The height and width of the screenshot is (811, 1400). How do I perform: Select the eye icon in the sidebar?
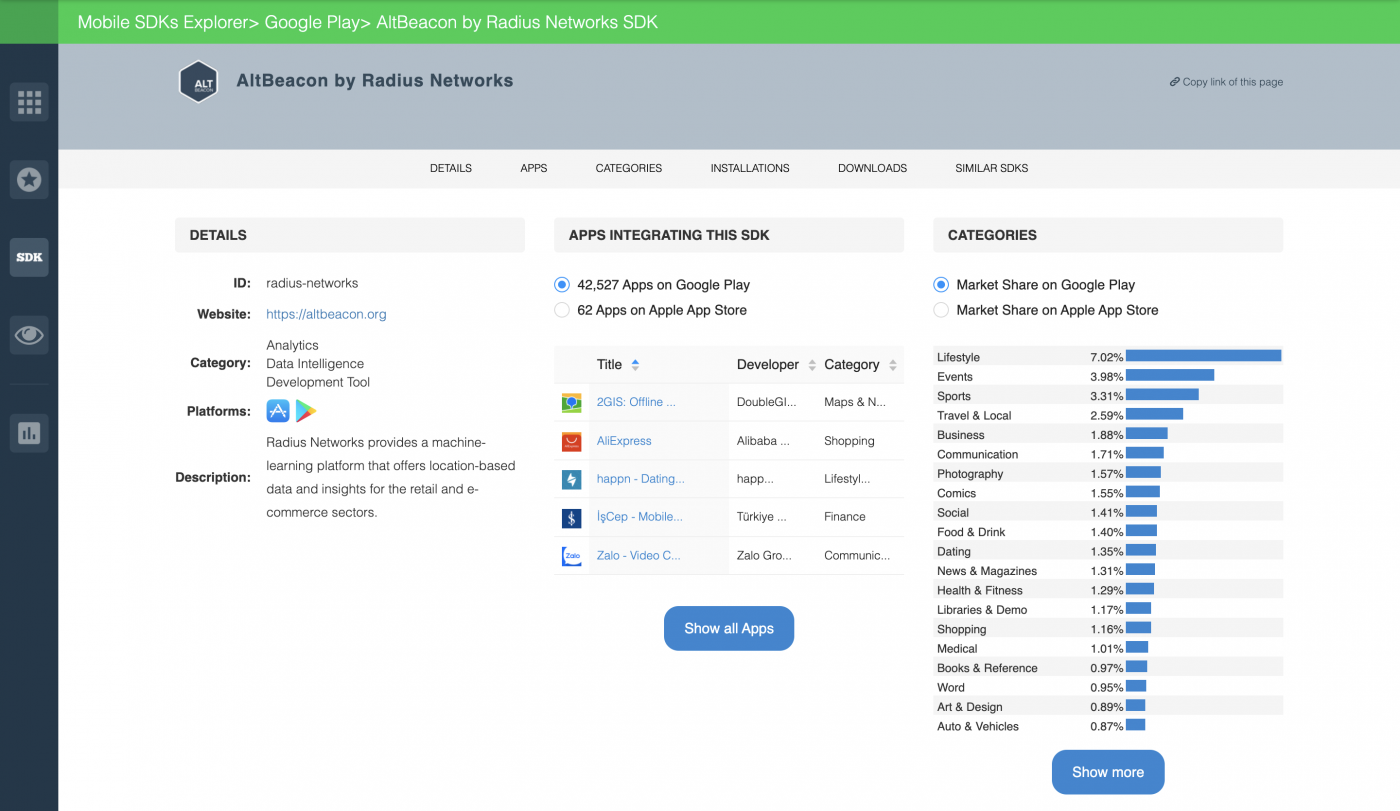click(29, 335)
